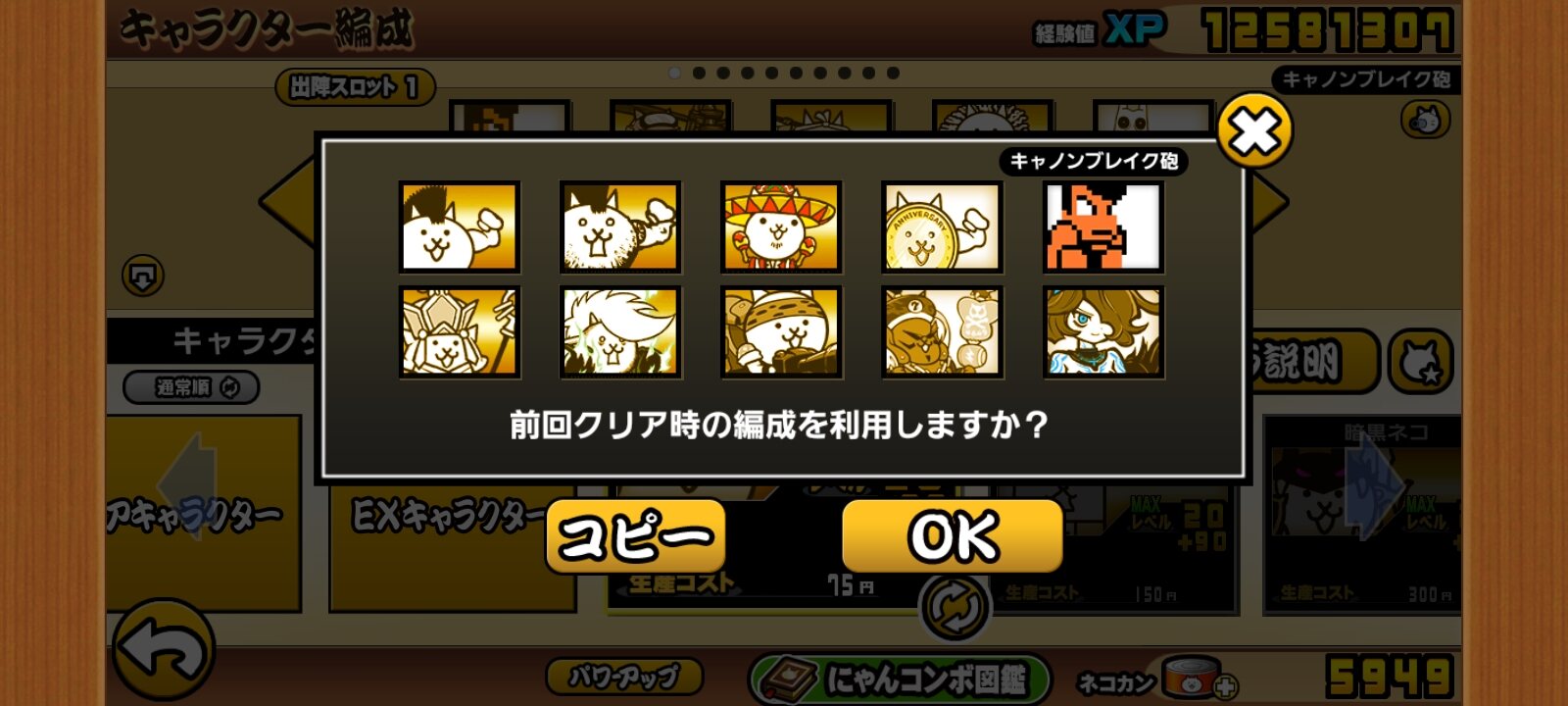1568x706 pixels.
Task: Select the brown-haired girl unit icon
Action: [x=1102, y=332]
